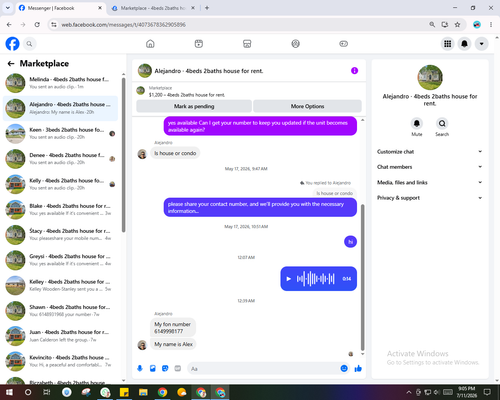Record a voice clip microphone icon
The height and width of the screenshot is (400, 500).
[140, 368]
